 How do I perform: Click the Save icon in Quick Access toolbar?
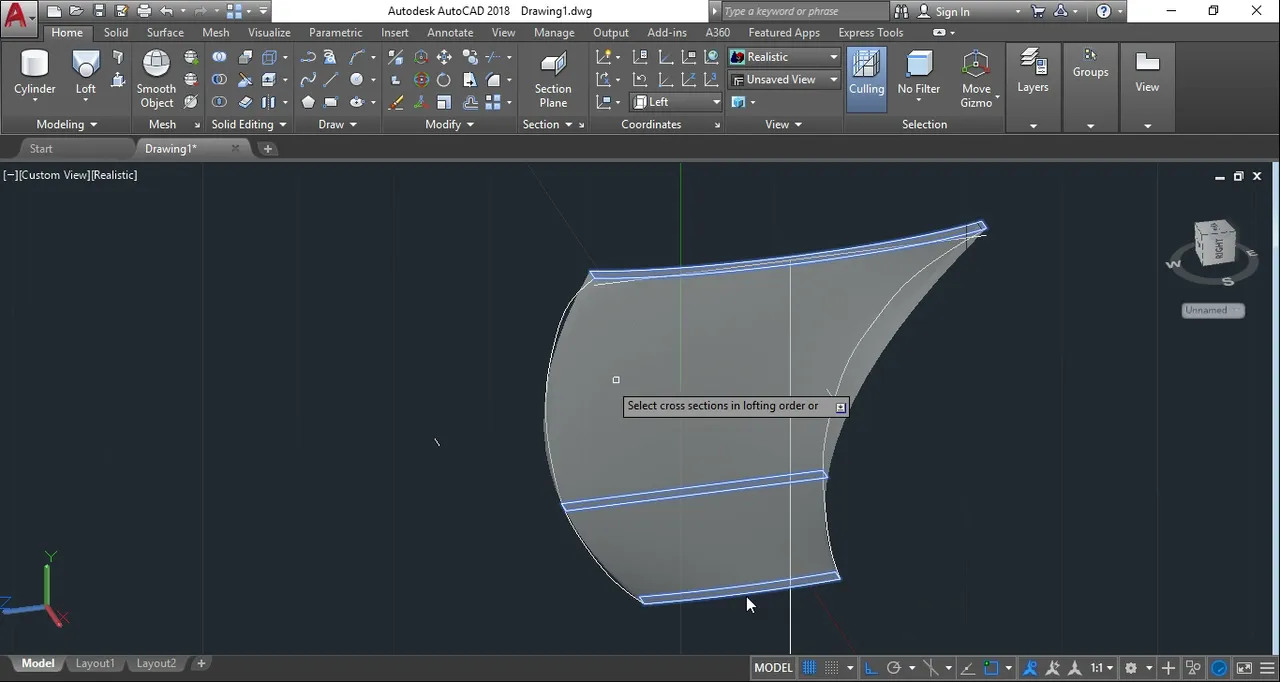coord(99,11)
